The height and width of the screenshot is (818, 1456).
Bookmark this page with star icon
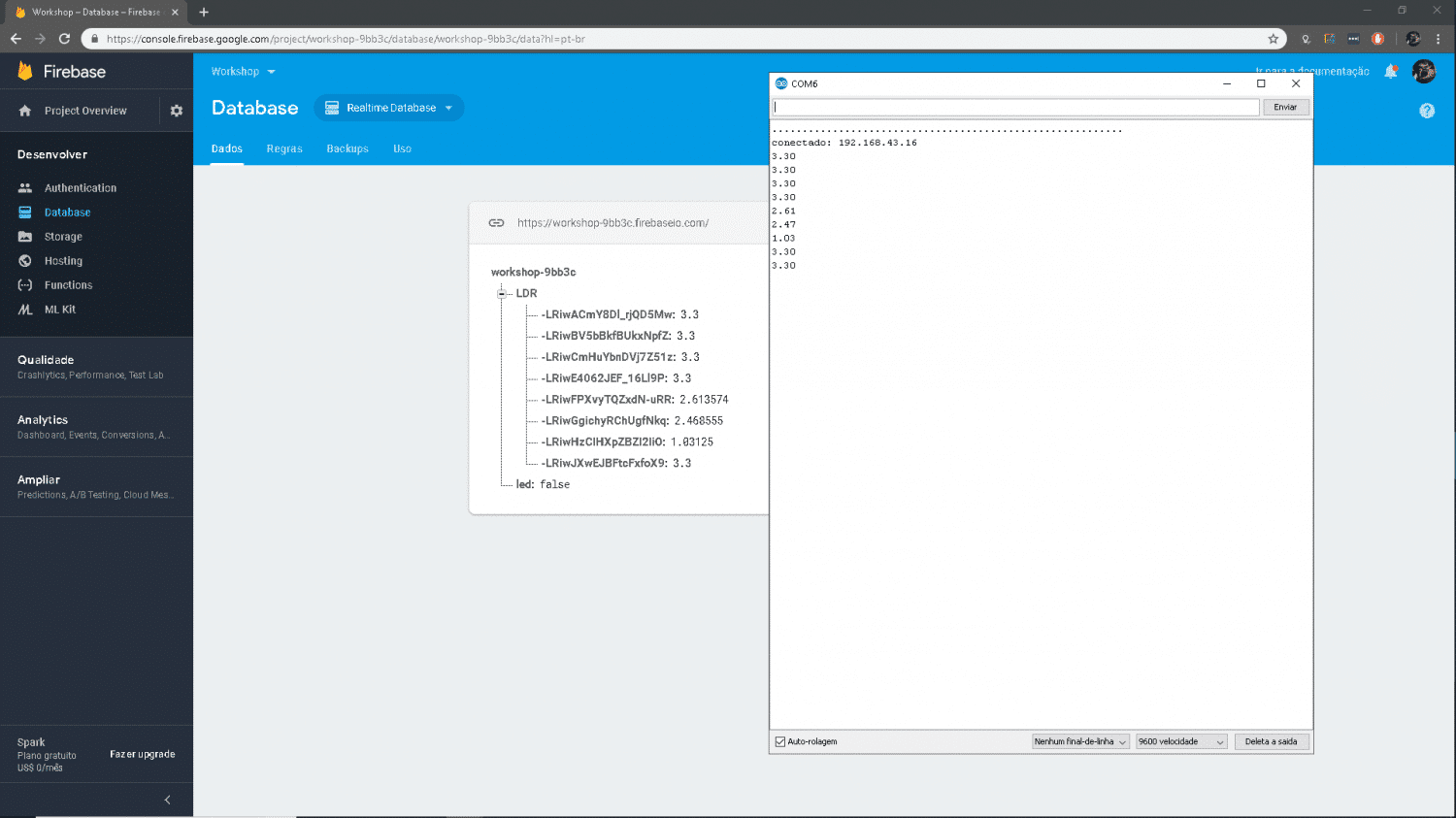(x=1273, y=39)
